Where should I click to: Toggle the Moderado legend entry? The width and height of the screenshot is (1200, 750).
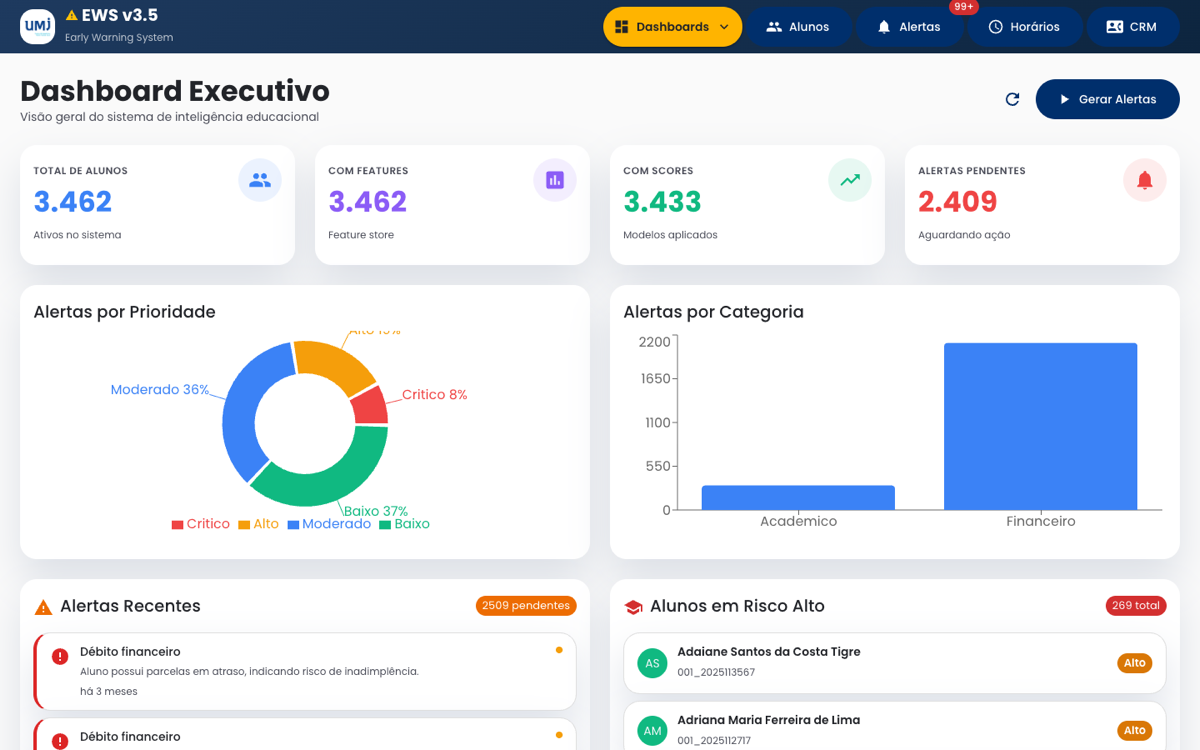pos(329,523)
